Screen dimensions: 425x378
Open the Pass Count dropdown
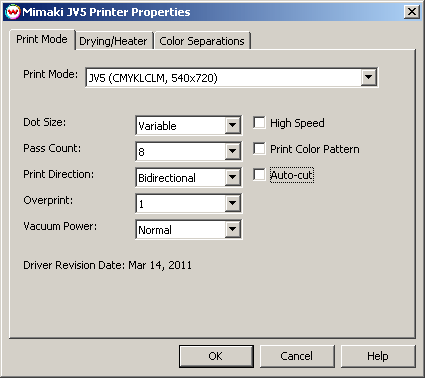pos(232,151)
